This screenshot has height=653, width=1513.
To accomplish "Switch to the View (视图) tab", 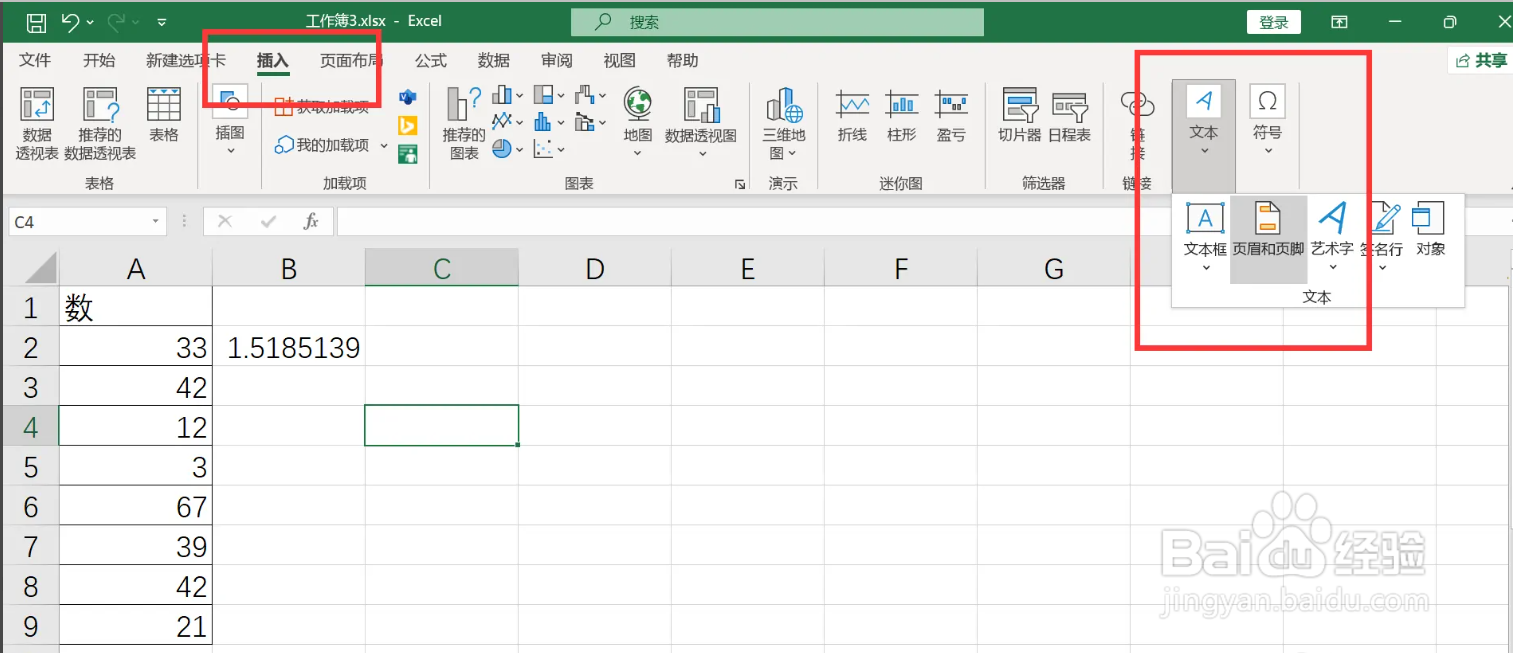I will point(620,61).
